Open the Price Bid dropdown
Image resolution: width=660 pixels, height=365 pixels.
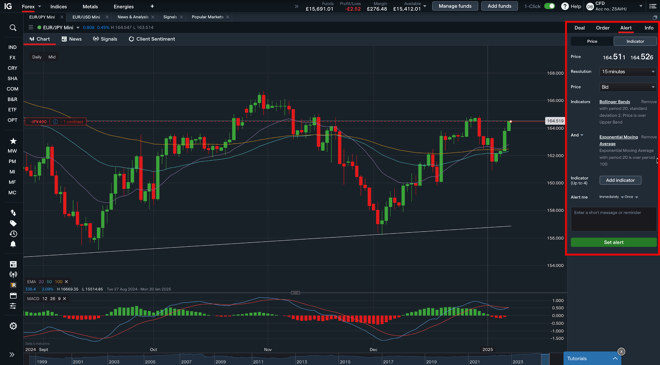pyautogui.click(x=628, y=87)
